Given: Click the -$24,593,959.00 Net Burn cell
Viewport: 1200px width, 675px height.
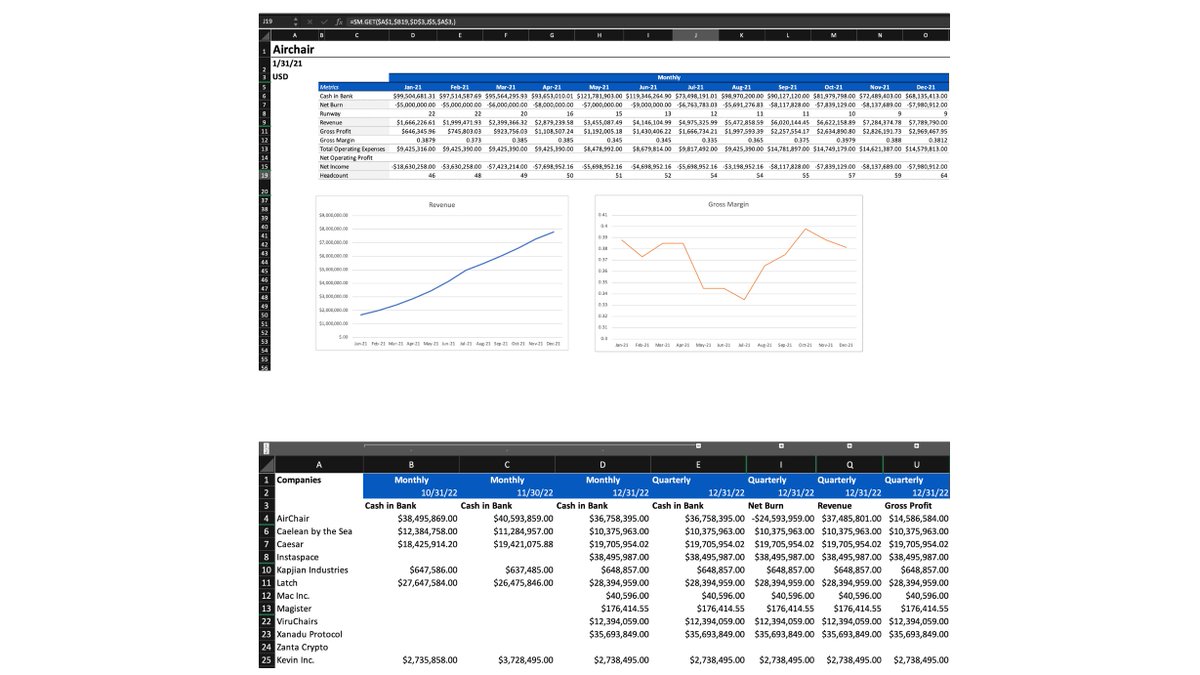Looking at the screenshot, I should click(781, 518).
